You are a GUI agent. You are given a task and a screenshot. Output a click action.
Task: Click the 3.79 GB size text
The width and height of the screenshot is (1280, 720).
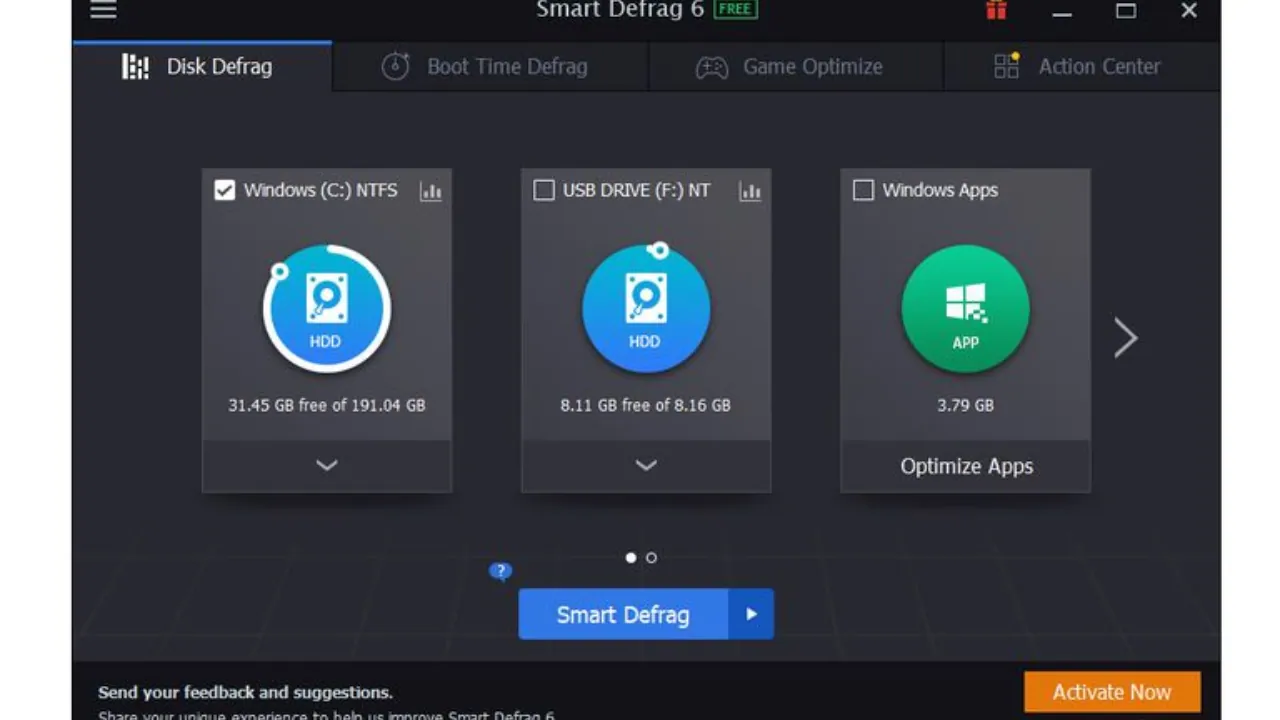[x=966, y=405]
